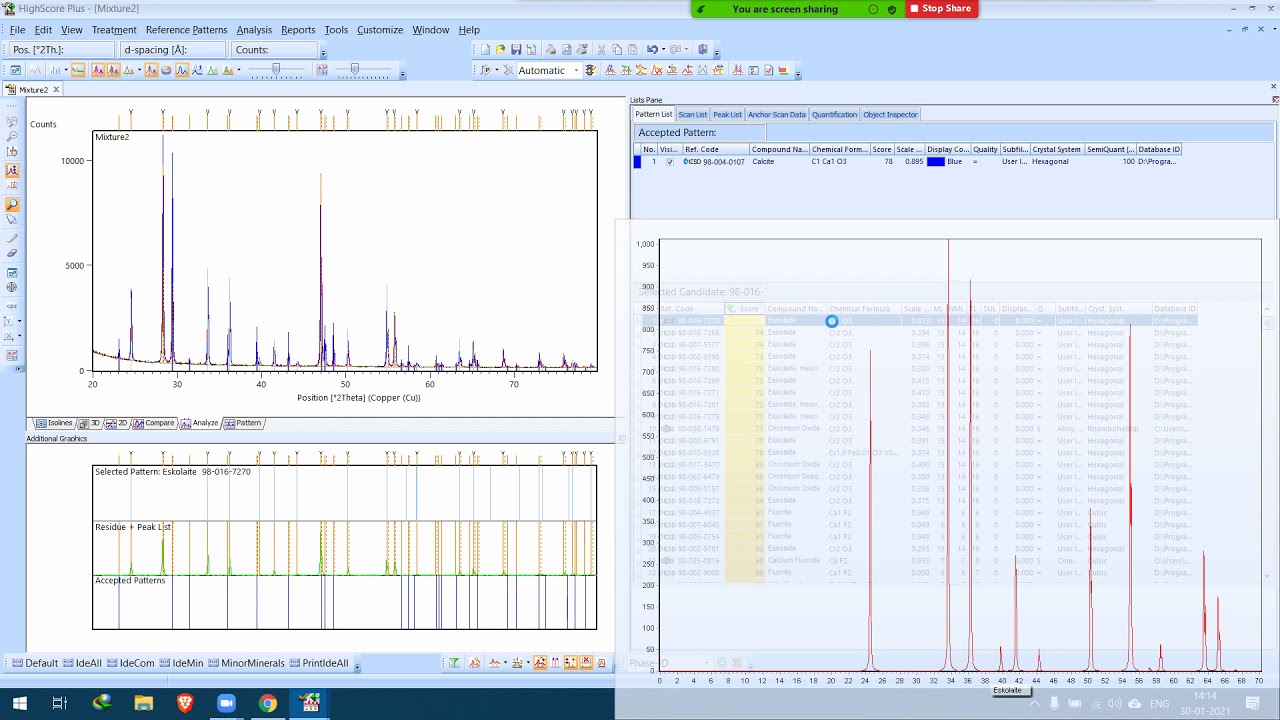Viewport: 1280px width, 720px height.
Task: Select the pencil edit tool in left toolbar
Action: [12, 237]
